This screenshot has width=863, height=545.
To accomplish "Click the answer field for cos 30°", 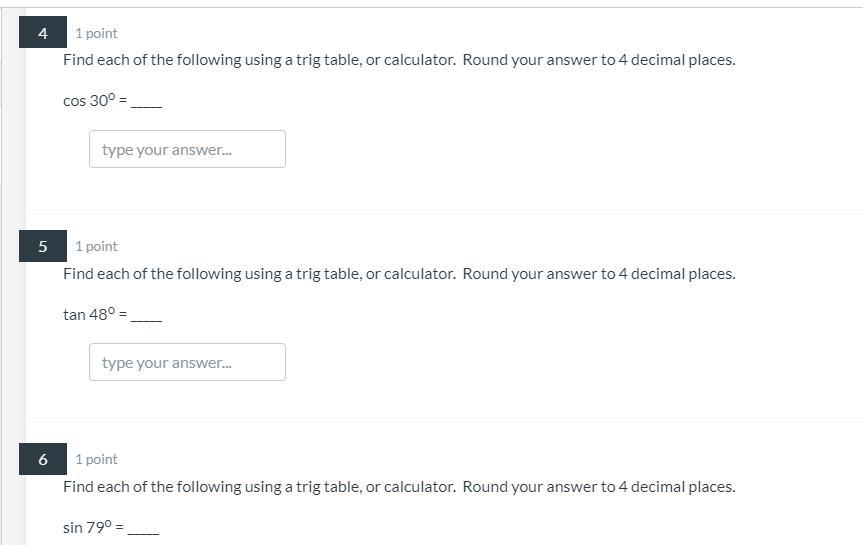I will pos(187,149).
